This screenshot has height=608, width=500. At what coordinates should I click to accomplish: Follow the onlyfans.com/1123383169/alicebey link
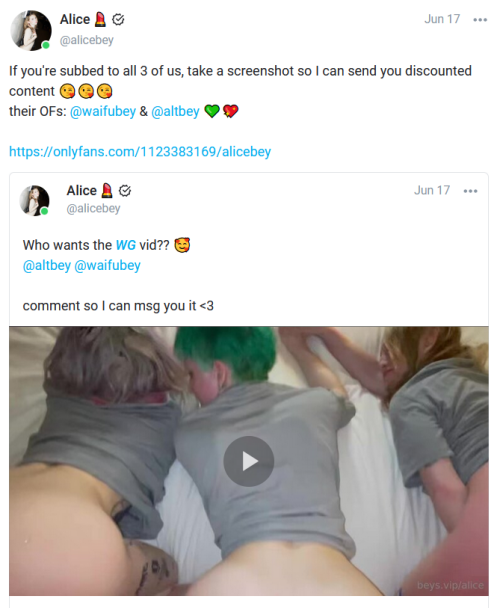pos(140,151)
